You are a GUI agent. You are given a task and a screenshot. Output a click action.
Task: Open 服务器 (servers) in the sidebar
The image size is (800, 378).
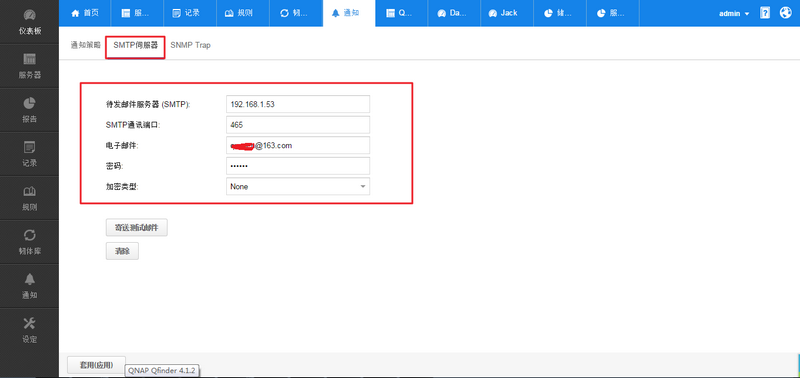[29, 66]
